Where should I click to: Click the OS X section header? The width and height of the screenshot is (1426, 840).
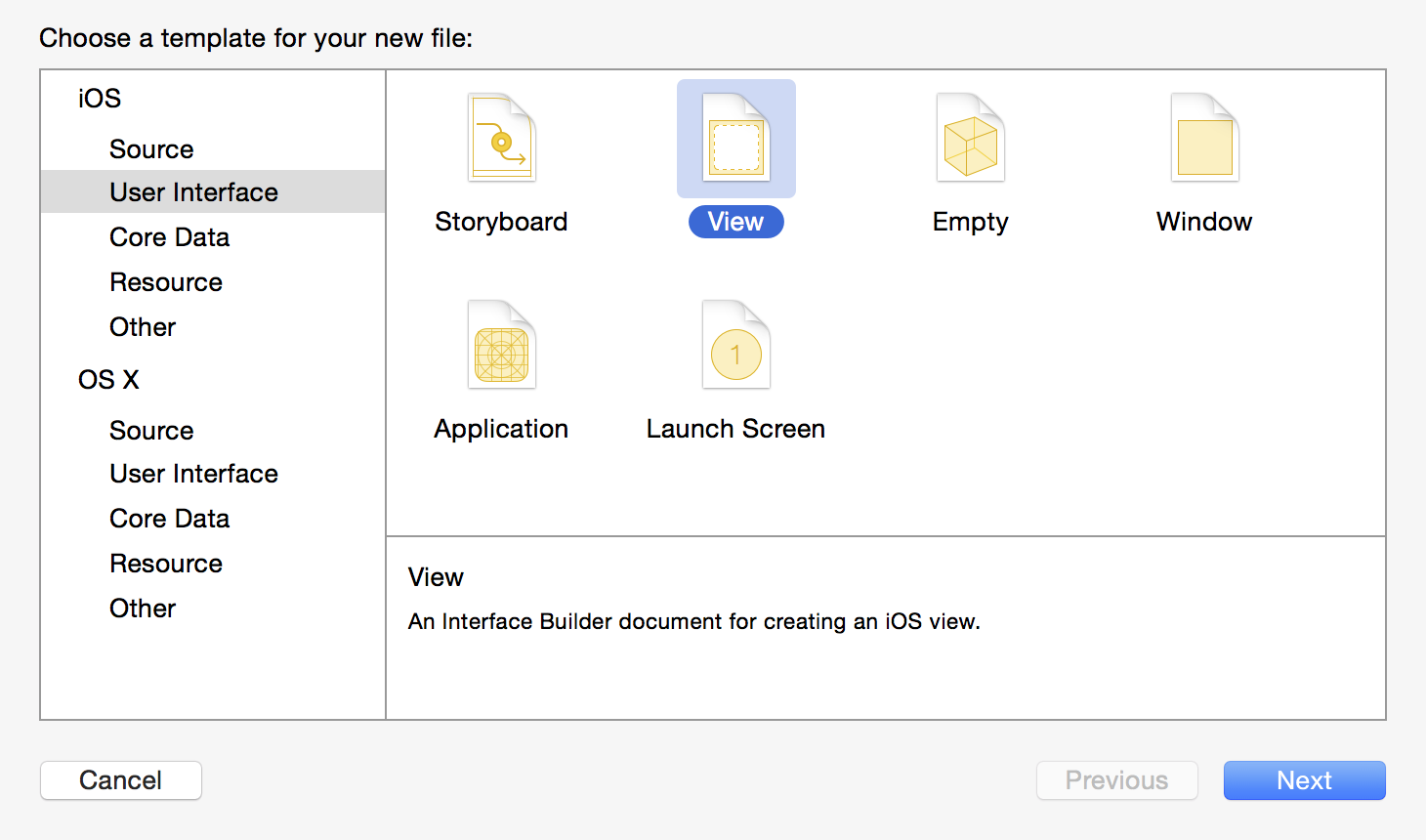[x=108, y=380]
